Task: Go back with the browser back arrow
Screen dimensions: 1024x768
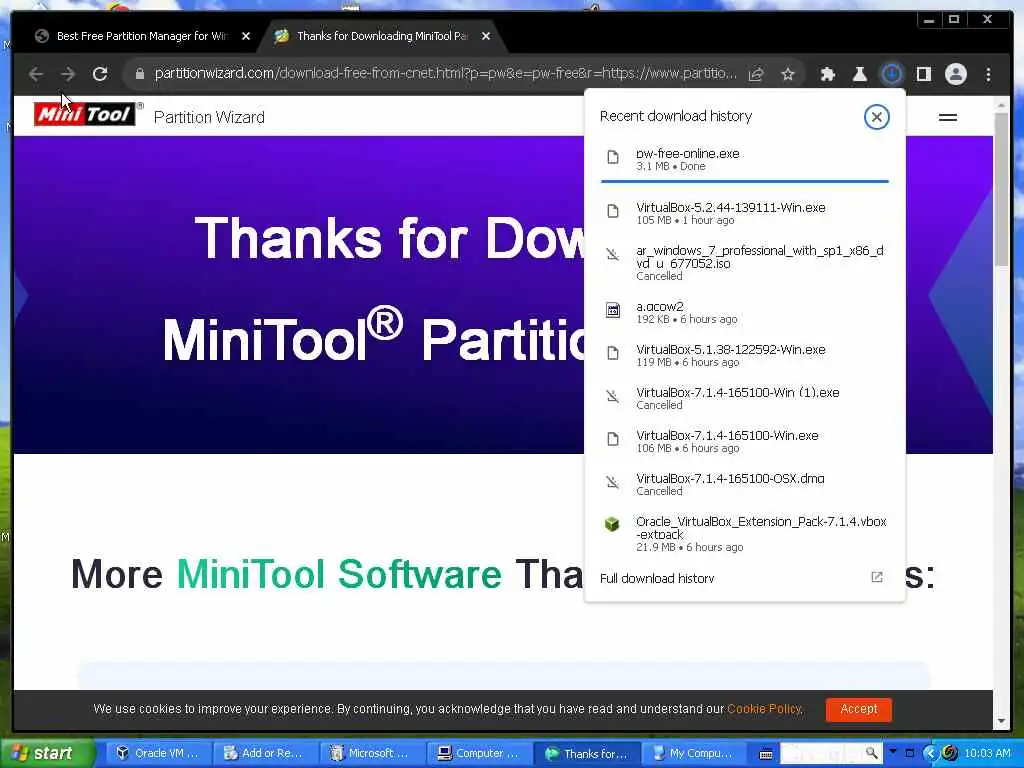Action: pos(36,74)
